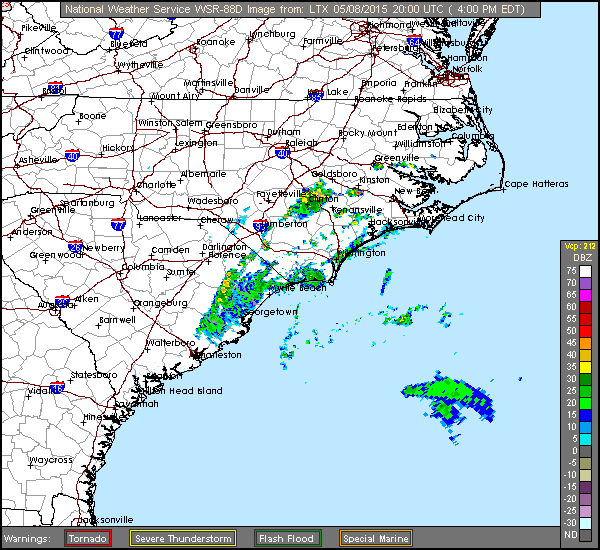600x550 pixels.
Task: Select the Tornado warning legend box
Action: 87,538
